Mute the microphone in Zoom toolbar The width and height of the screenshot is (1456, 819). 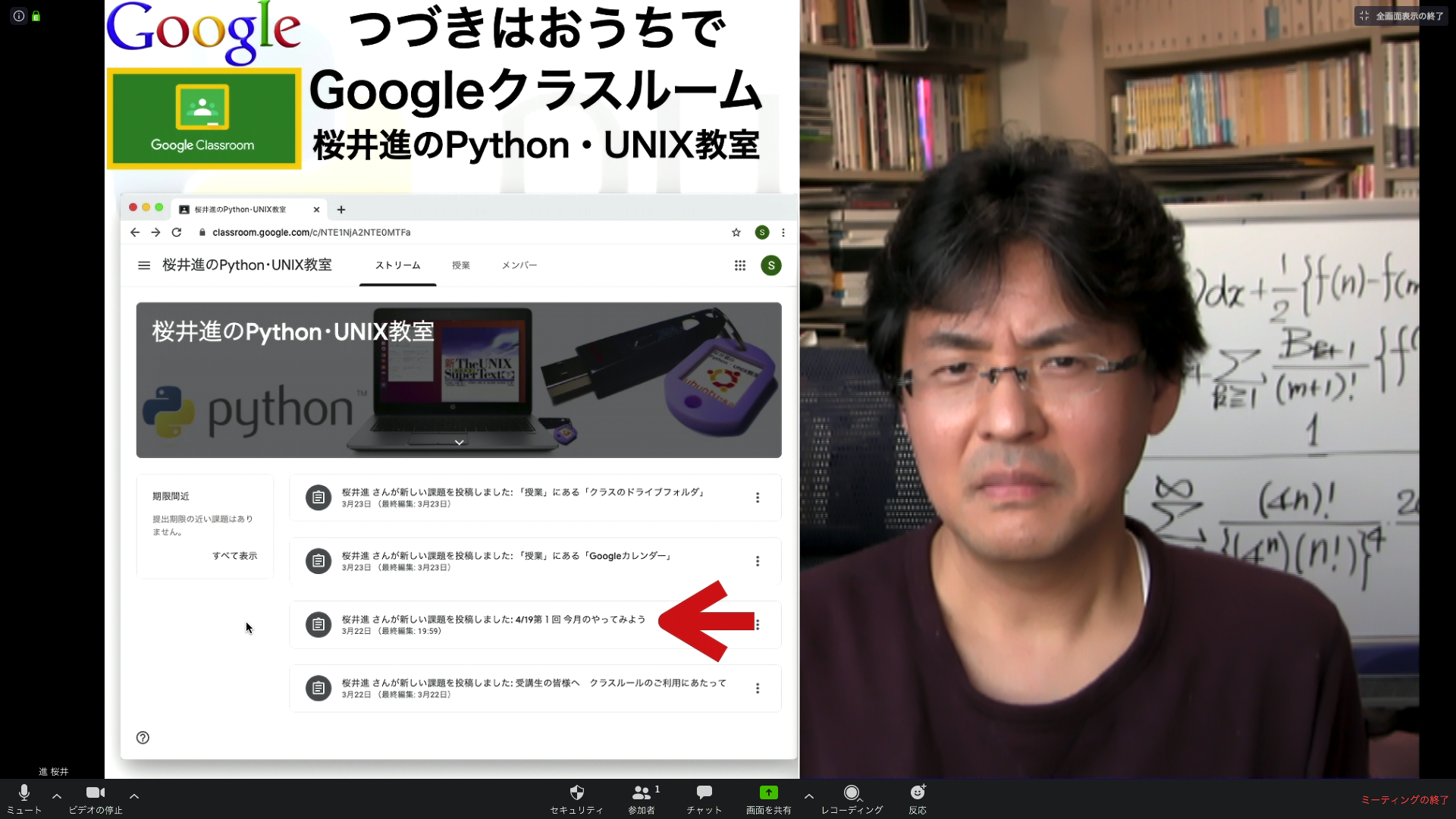[x=24, y=799]
